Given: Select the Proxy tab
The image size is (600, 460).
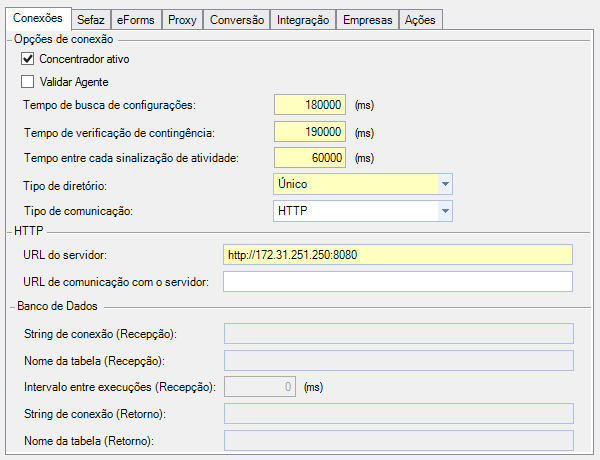Looking at the screenshot, I should coord(182,20).
